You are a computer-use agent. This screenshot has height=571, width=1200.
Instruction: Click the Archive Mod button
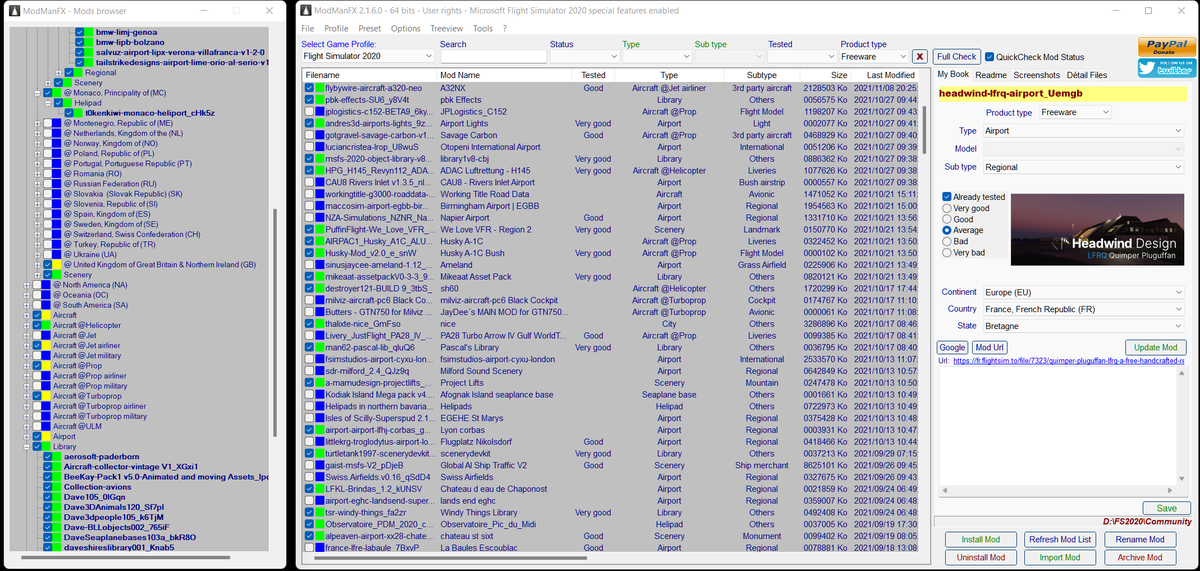[1139, 557]
